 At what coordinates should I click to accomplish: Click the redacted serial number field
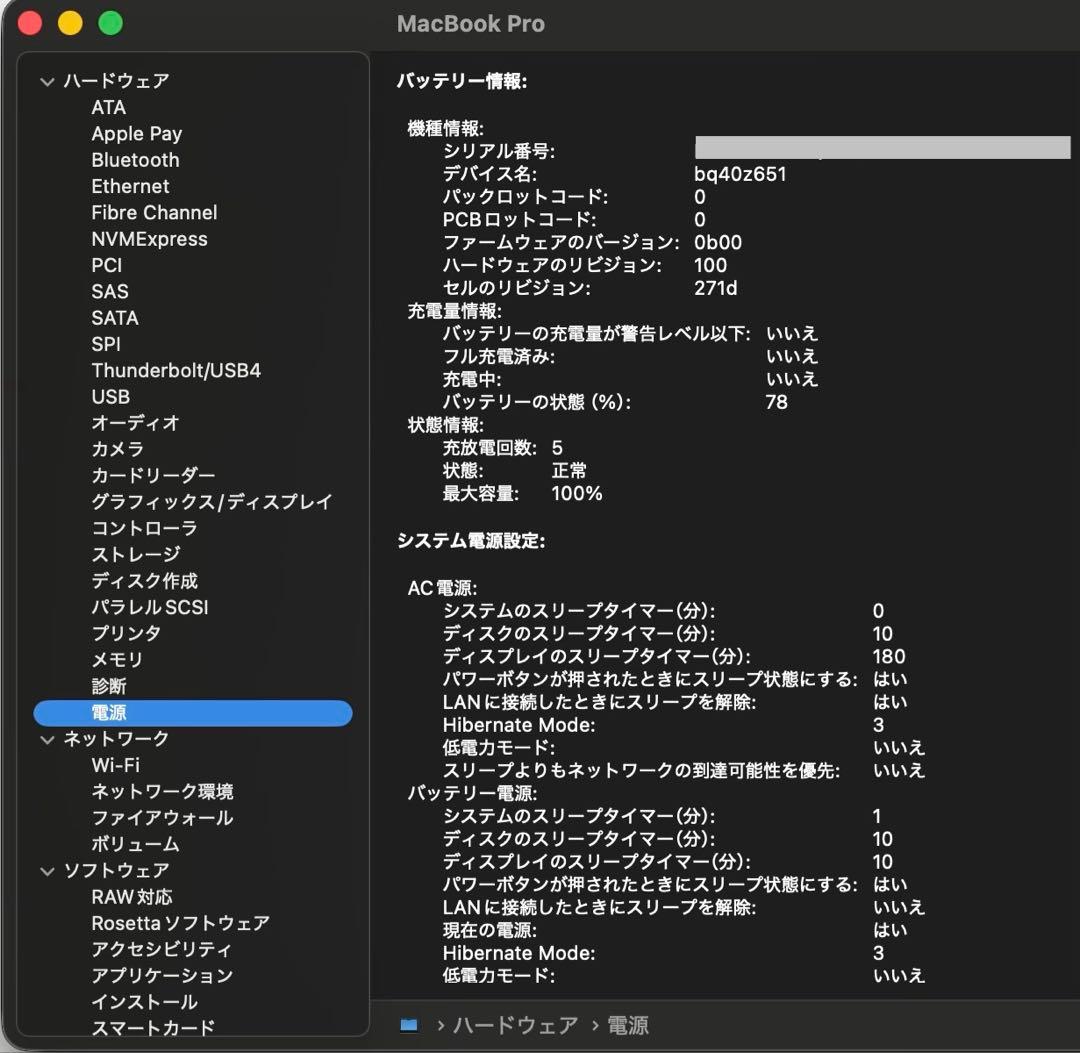pos(883,147)
